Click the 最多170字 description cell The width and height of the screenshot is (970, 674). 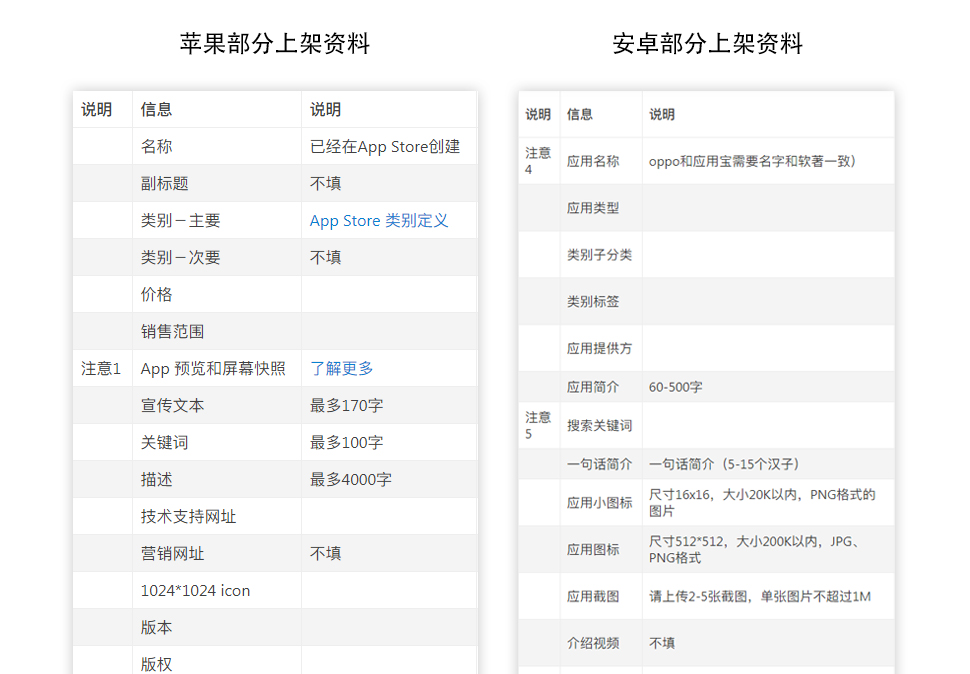(346, 405)
